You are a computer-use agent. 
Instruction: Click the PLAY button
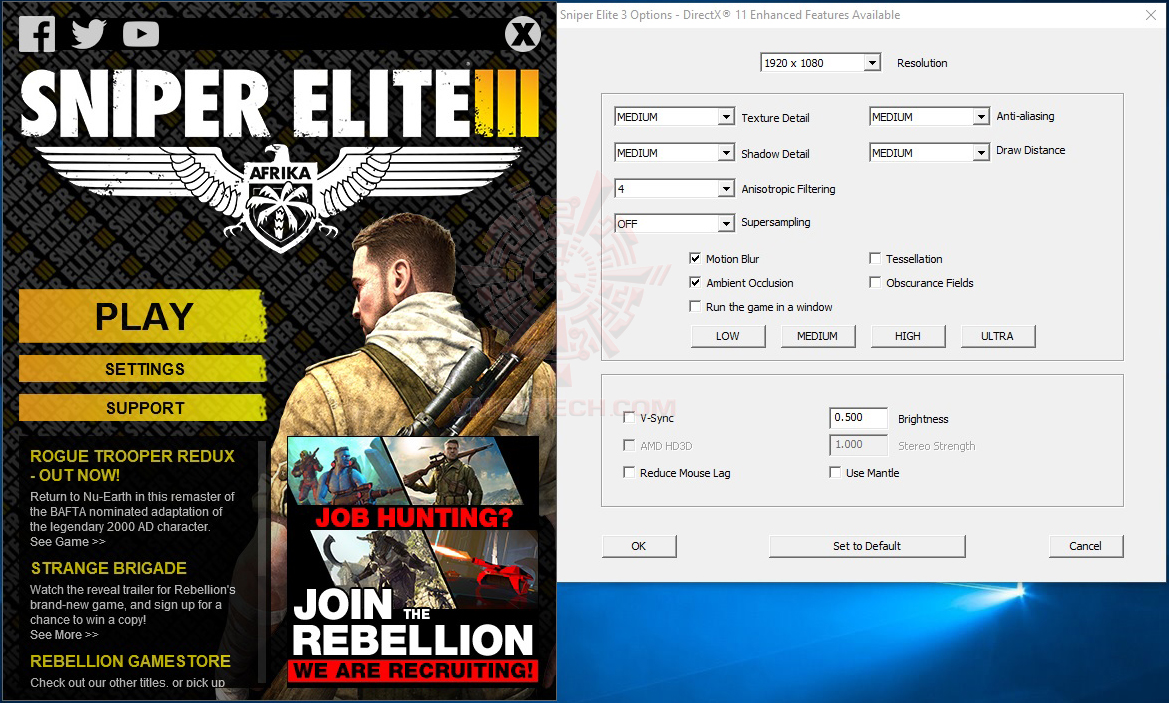[x=143, y=316]
